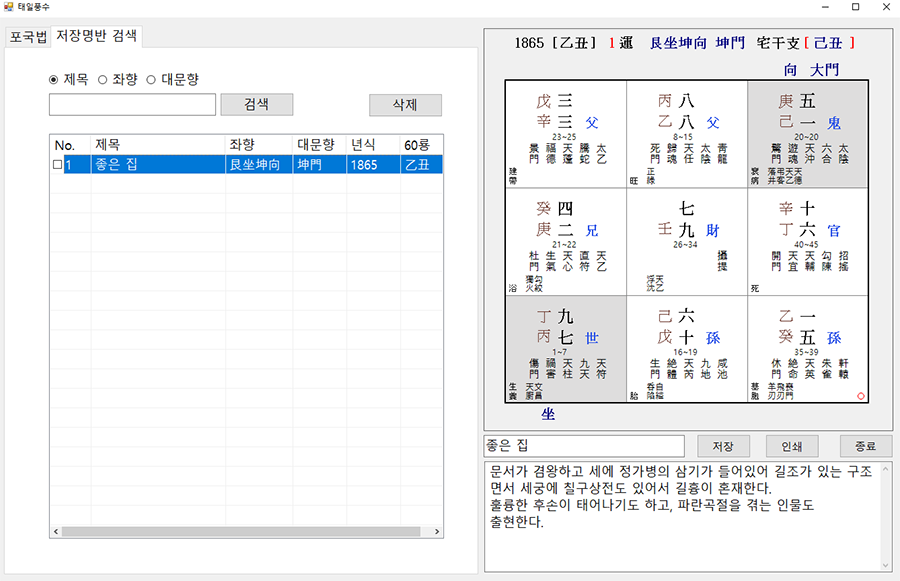Click the 삭제 button
900x581 pixels.
[405, 105]
